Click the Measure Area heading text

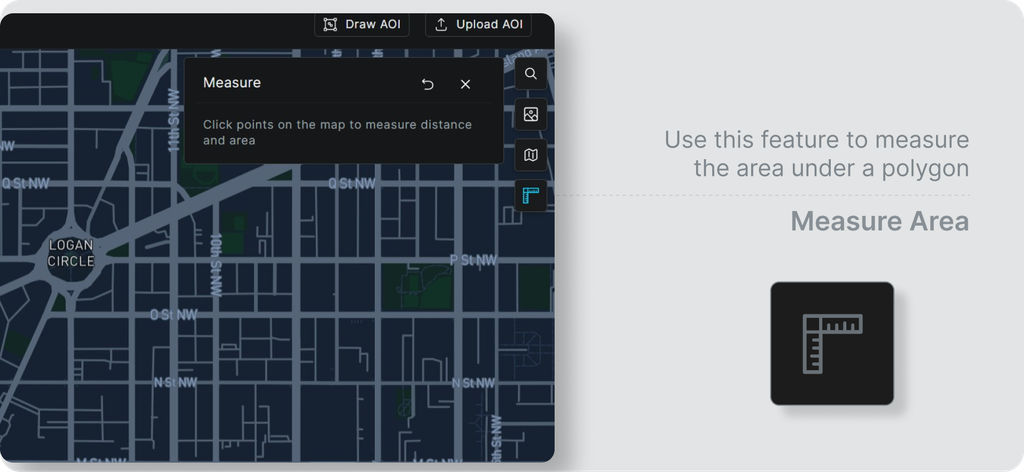[x=880, y=221]
